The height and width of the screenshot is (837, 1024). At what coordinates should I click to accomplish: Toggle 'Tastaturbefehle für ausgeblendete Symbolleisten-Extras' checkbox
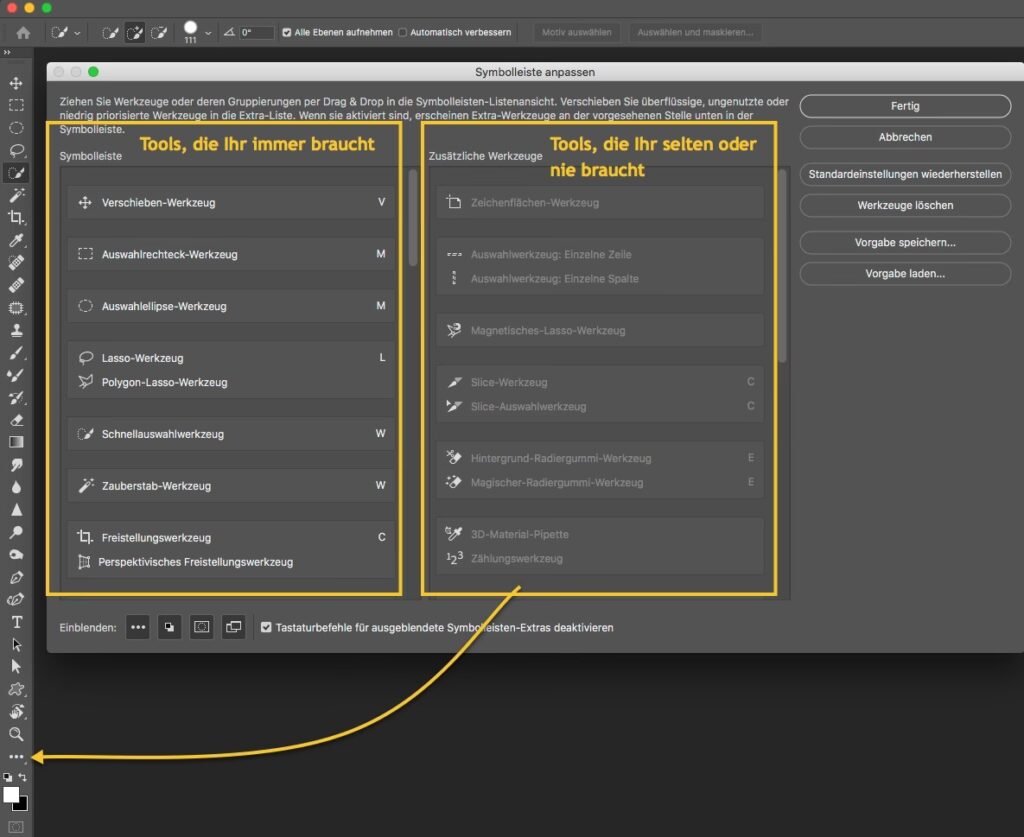266,628
